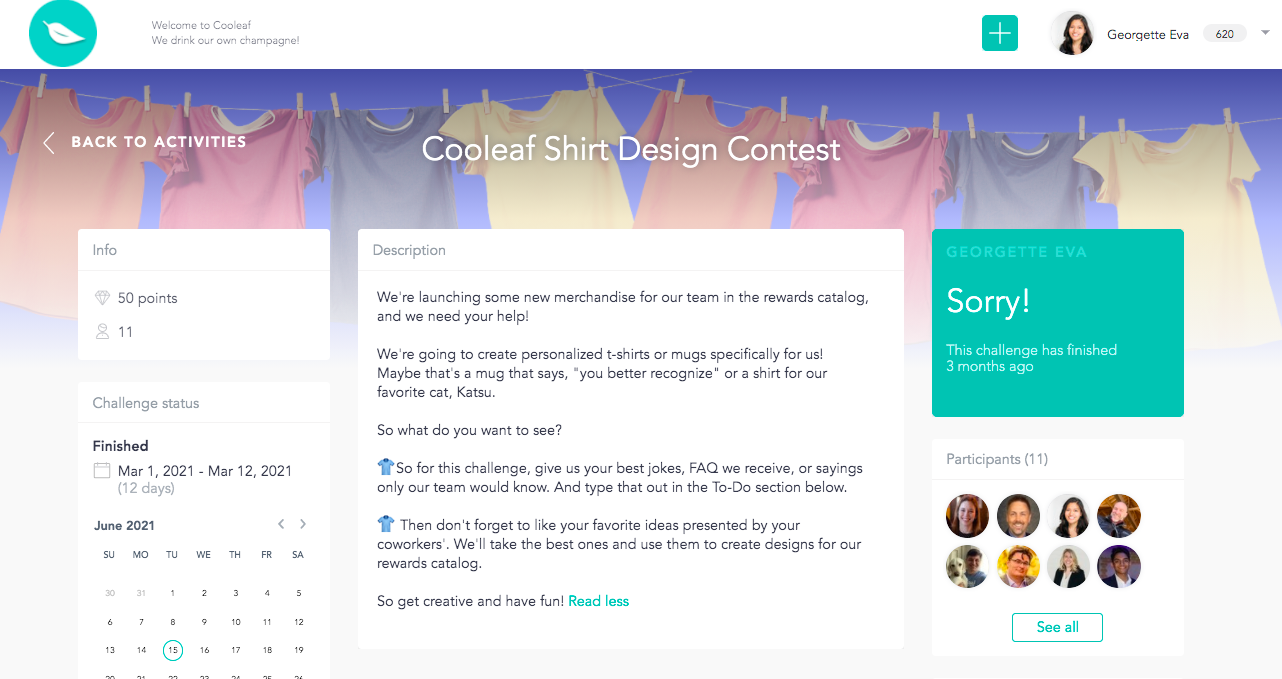Image resolution: width=1282 pixels, height=679 pixels.
Task: Click the green plus add button
Action: (999, 34)
